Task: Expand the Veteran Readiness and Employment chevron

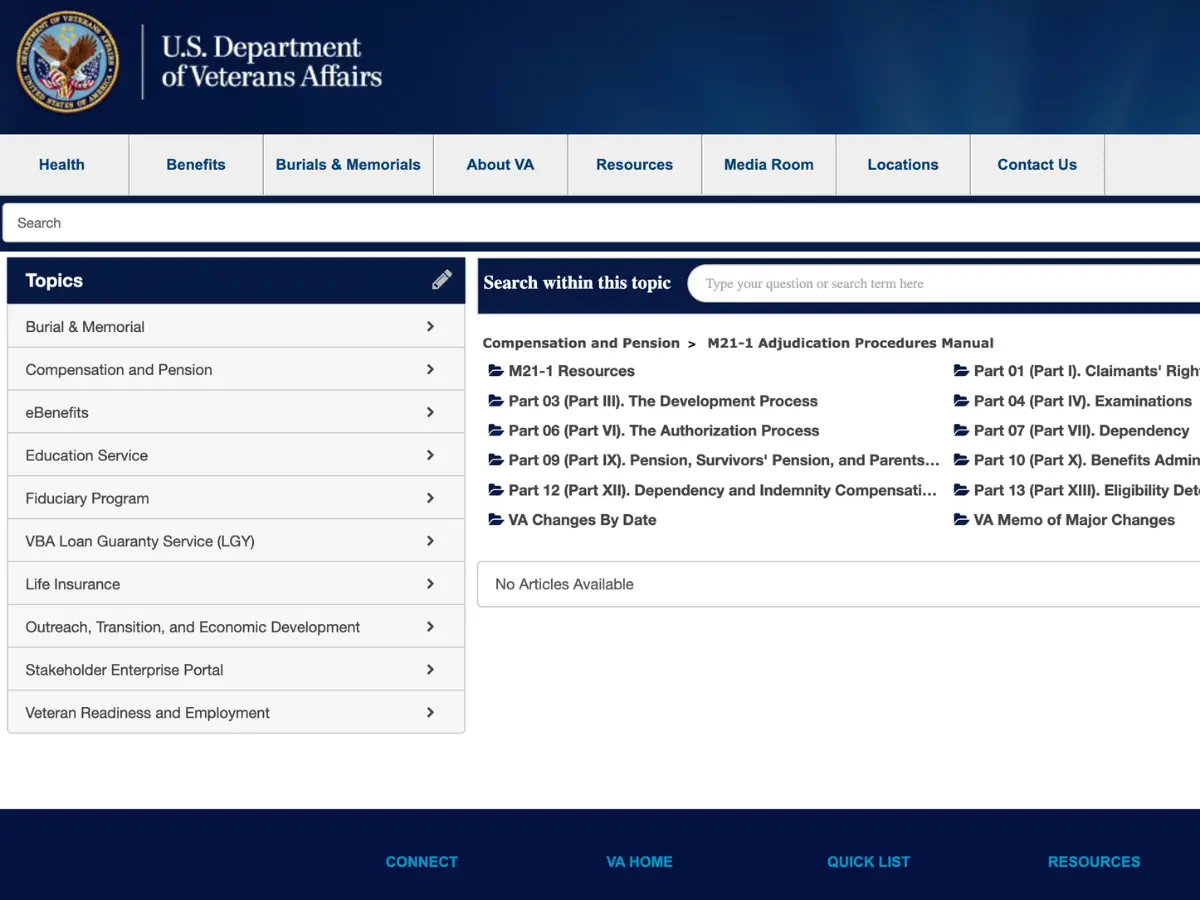Action: point(430,713)
